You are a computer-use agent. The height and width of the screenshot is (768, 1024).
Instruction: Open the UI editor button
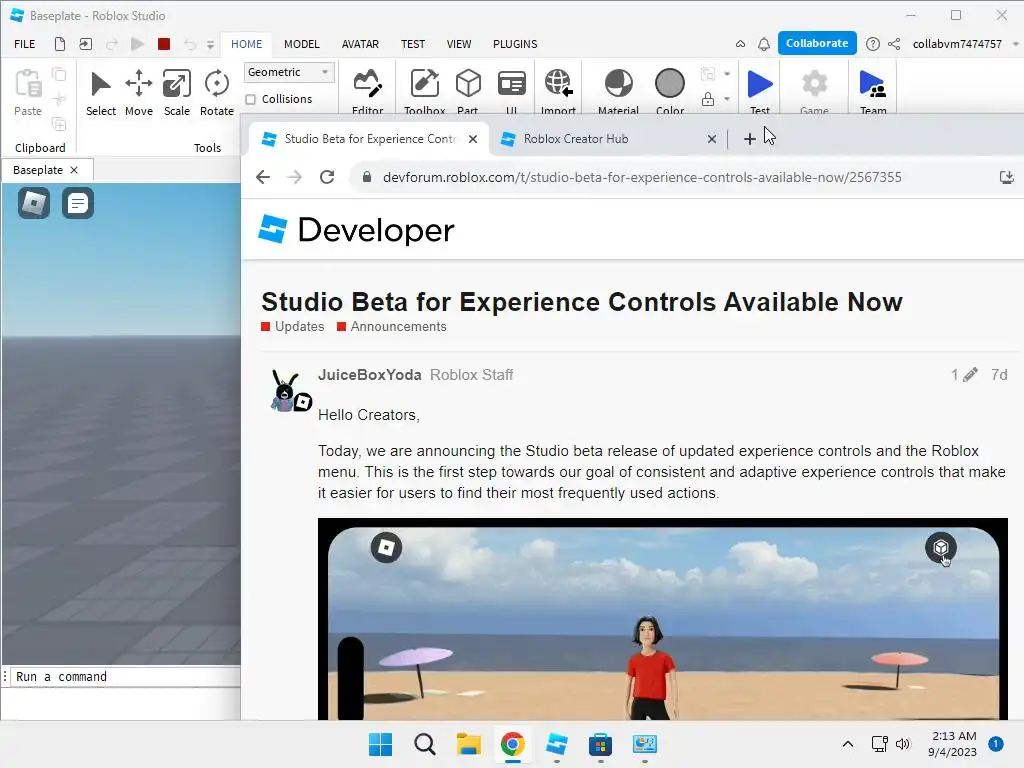(511, 91)
